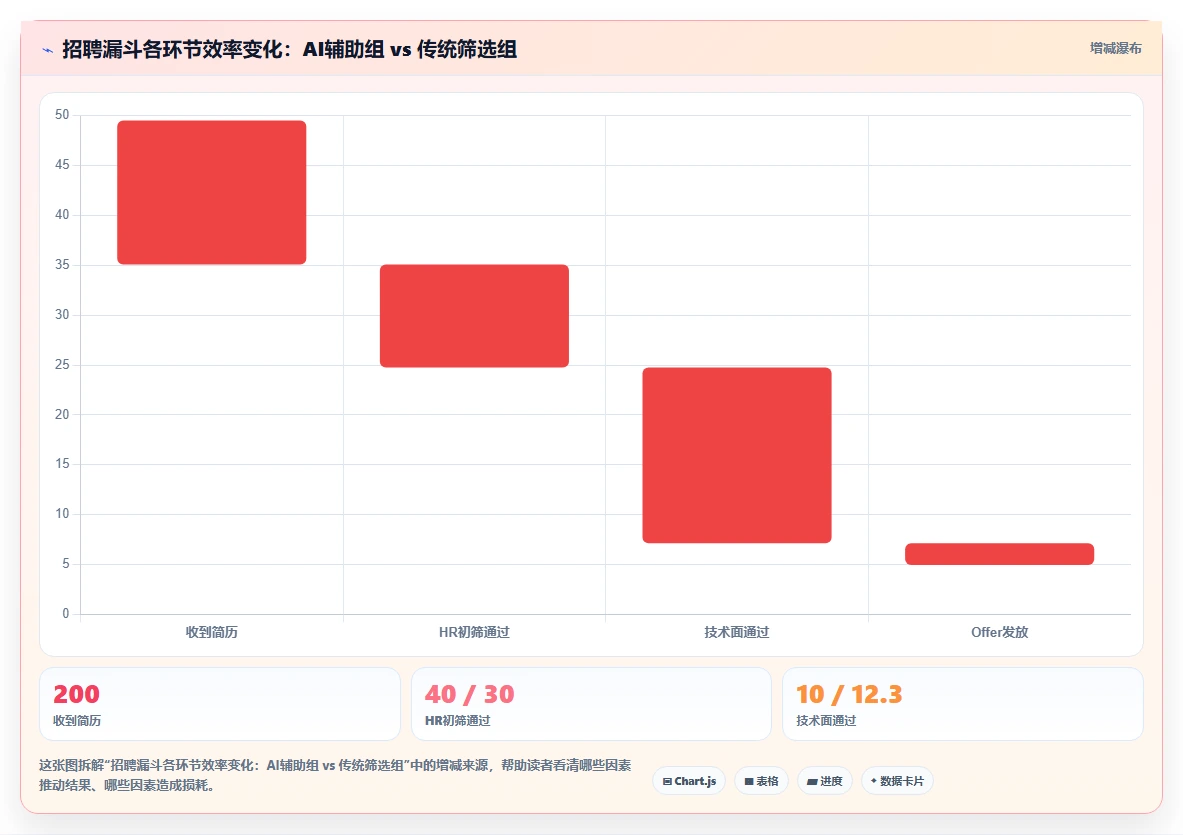Click the 40 / 30 card value
The image size is (1183, 835).
point(469,694)
